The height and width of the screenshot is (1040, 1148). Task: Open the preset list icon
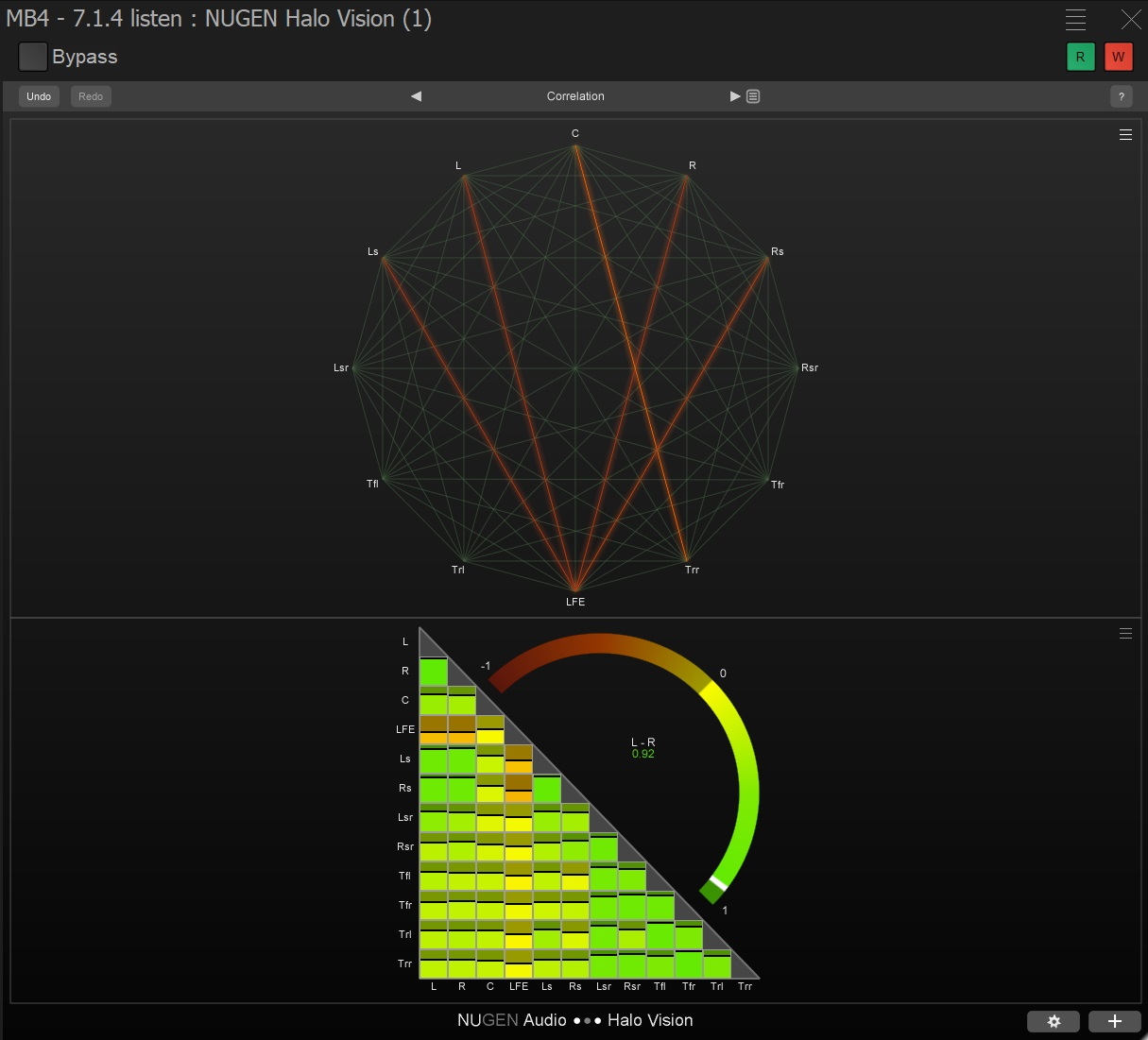click(753, 96)
